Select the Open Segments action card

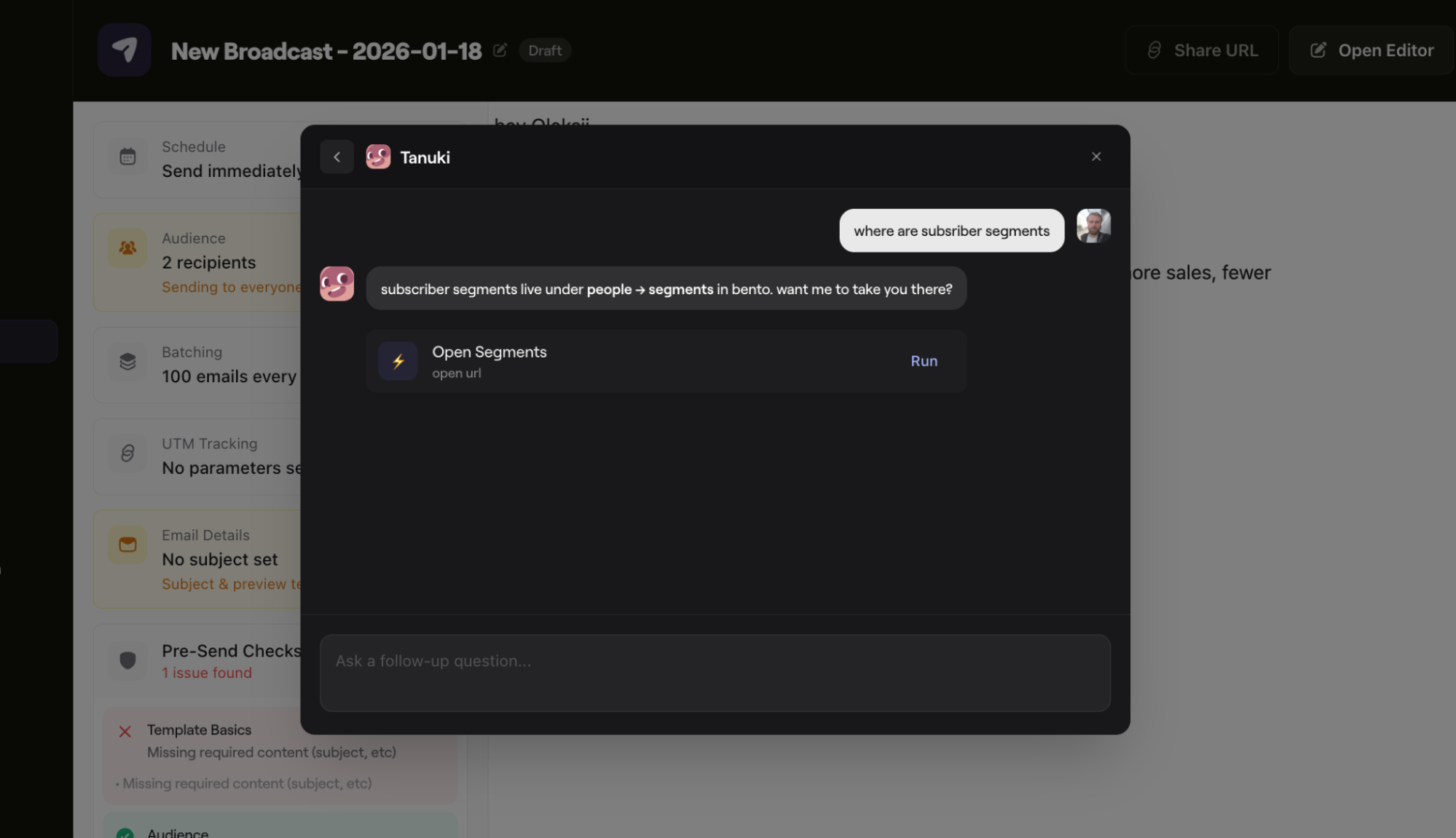pos(666,361)
